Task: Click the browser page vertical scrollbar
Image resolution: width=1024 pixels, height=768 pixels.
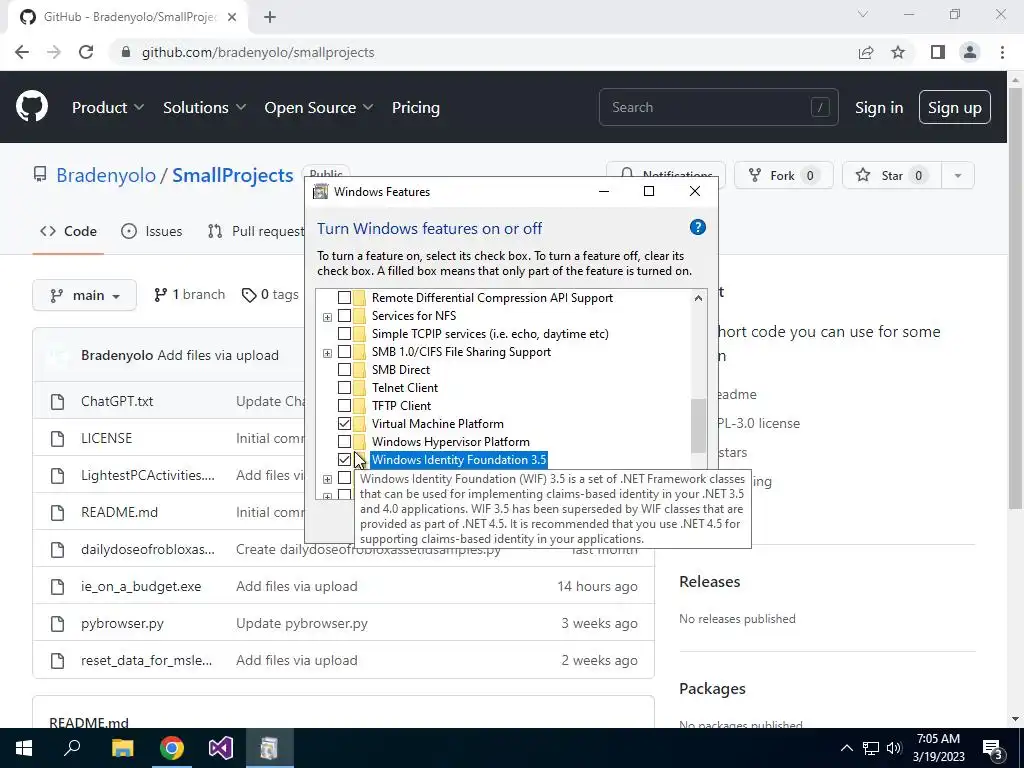Action: (x=1015, y=297)
